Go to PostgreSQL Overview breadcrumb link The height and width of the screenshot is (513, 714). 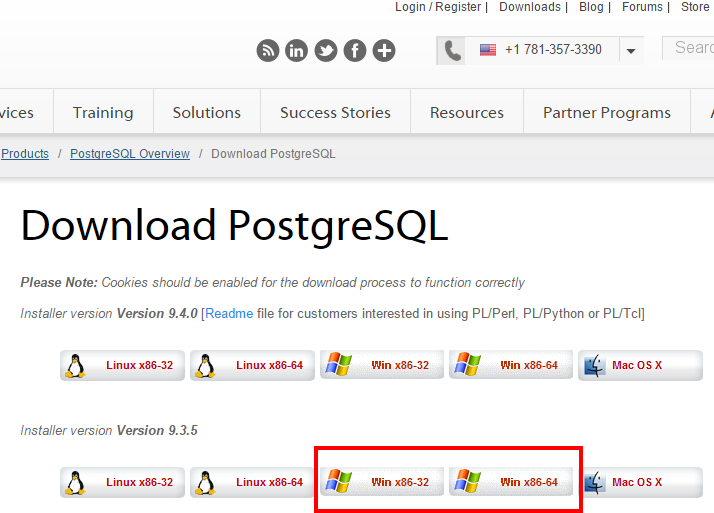(x=130, y=154)
